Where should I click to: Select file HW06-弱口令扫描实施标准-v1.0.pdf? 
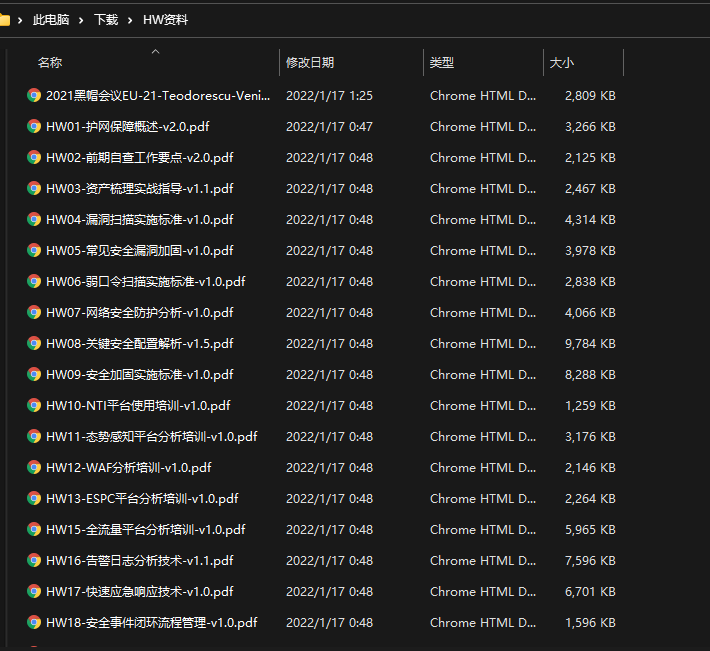click(146, 282)
